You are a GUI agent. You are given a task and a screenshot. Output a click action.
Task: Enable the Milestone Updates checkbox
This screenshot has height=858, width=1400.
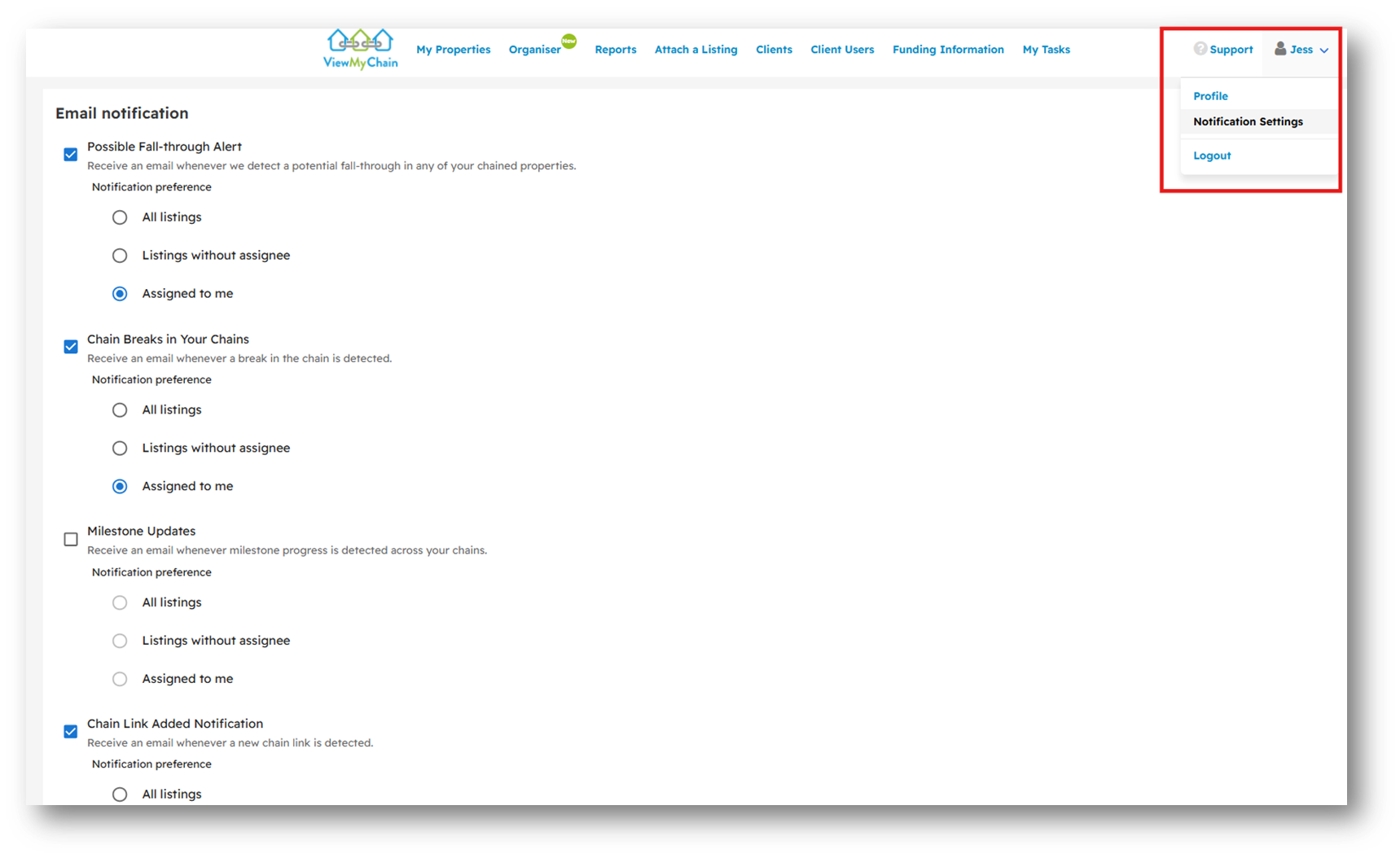[71, 539]
